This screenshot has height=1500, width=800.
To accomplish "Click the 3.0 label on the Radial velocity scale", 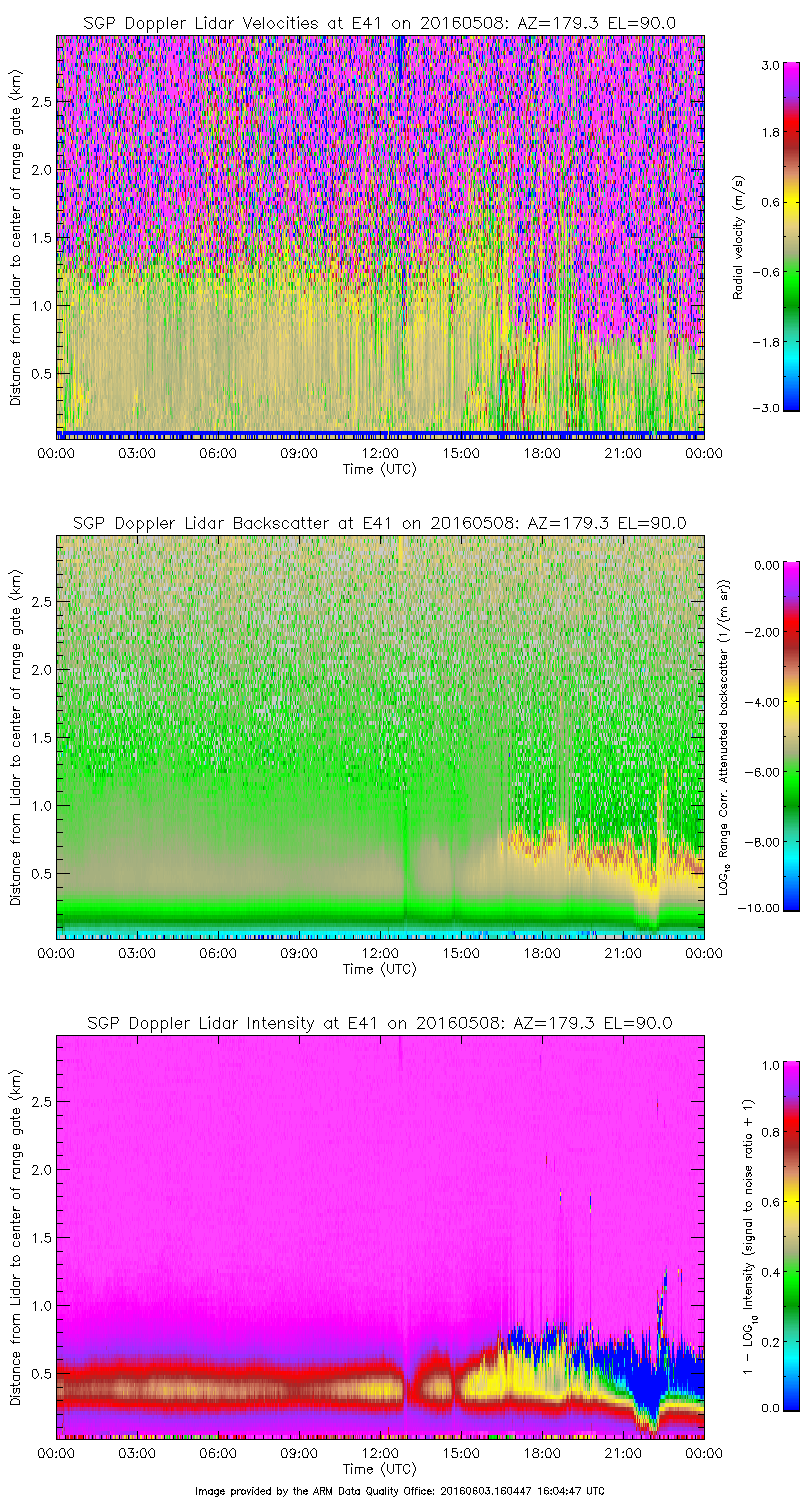I will pyautogui.click(x=768, y=64).
